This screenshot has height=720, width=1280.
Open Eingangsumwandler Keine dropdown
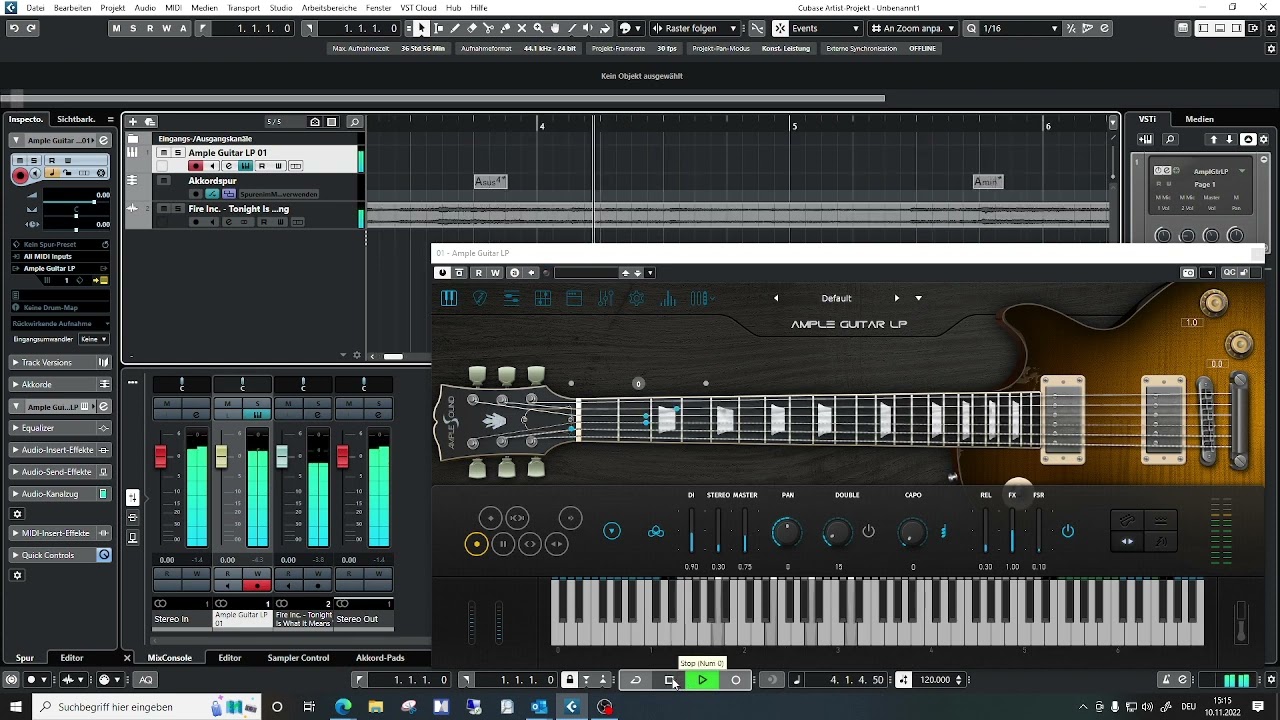[94, 339]
